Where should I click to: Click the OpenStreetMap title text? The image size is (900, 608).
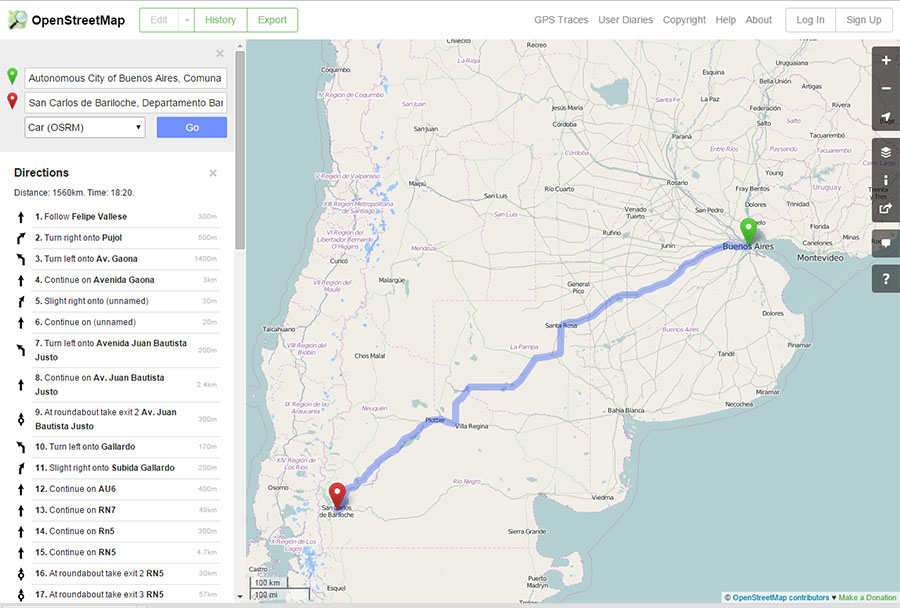[x=78, y=20]
